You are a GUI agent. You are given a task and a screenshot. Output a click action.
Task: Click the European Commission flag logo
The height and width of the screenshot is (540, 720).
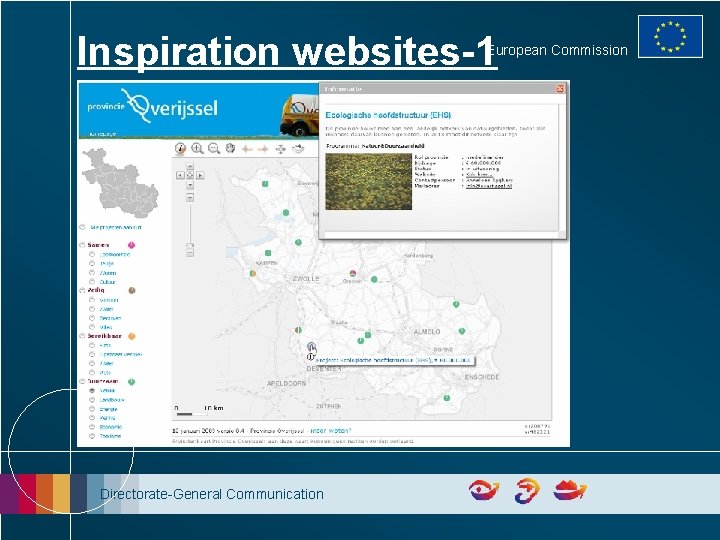[670, 36]
